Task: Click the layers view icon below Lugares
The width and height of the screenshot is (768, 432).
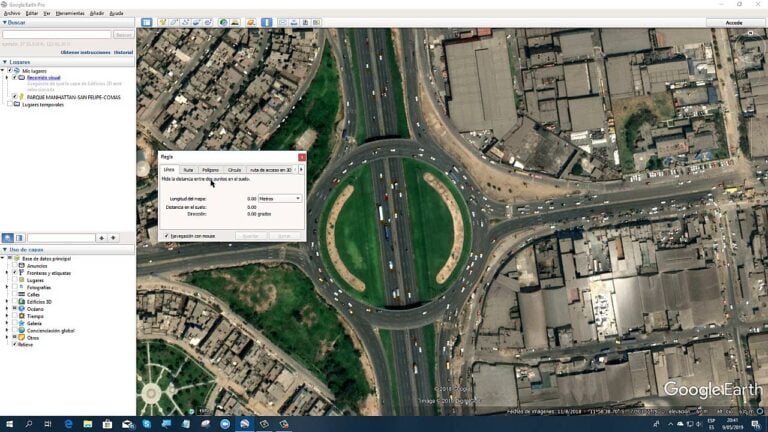Action: [20, 238]
